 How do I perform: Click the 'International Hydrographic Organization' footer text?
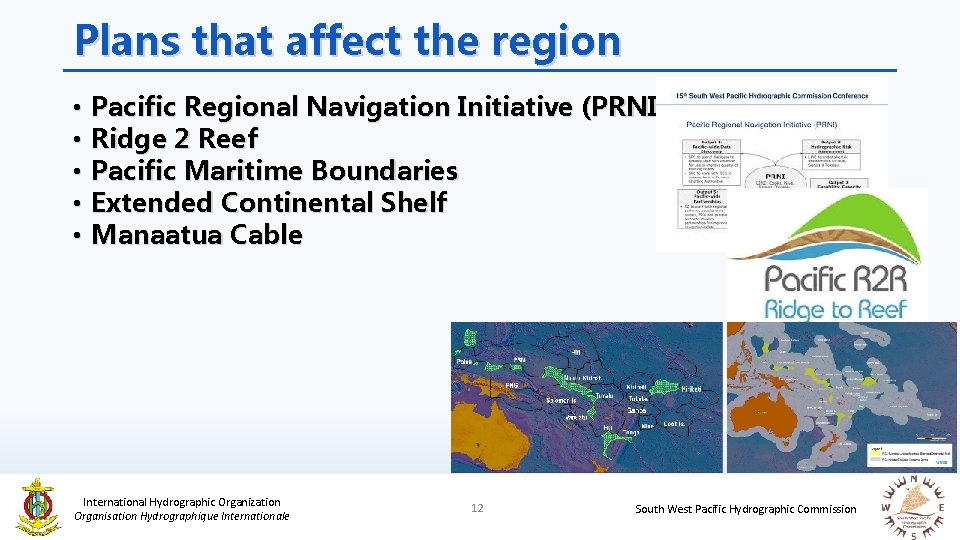point(181,502)
